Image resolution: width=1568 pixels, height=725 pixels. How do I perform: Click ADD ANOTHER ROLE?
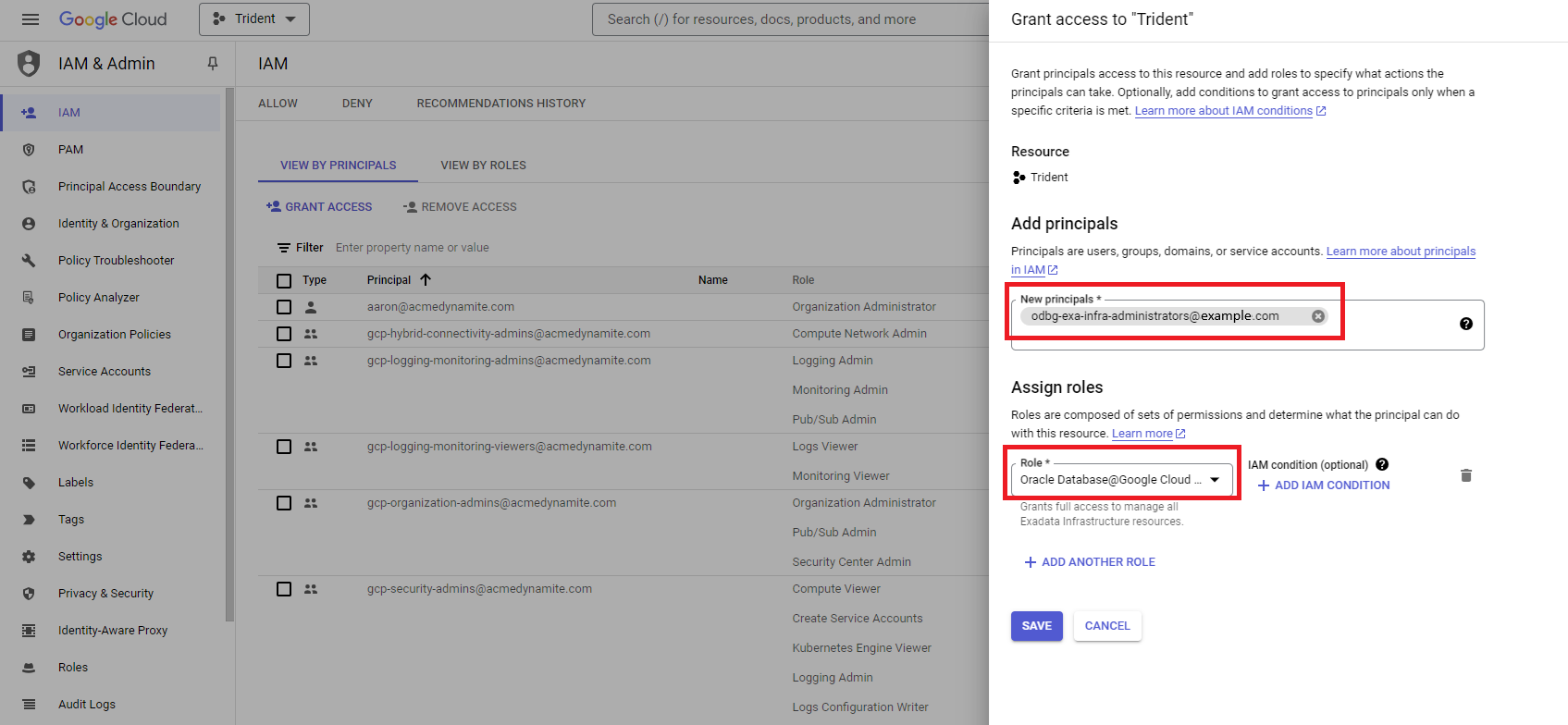1090,562
